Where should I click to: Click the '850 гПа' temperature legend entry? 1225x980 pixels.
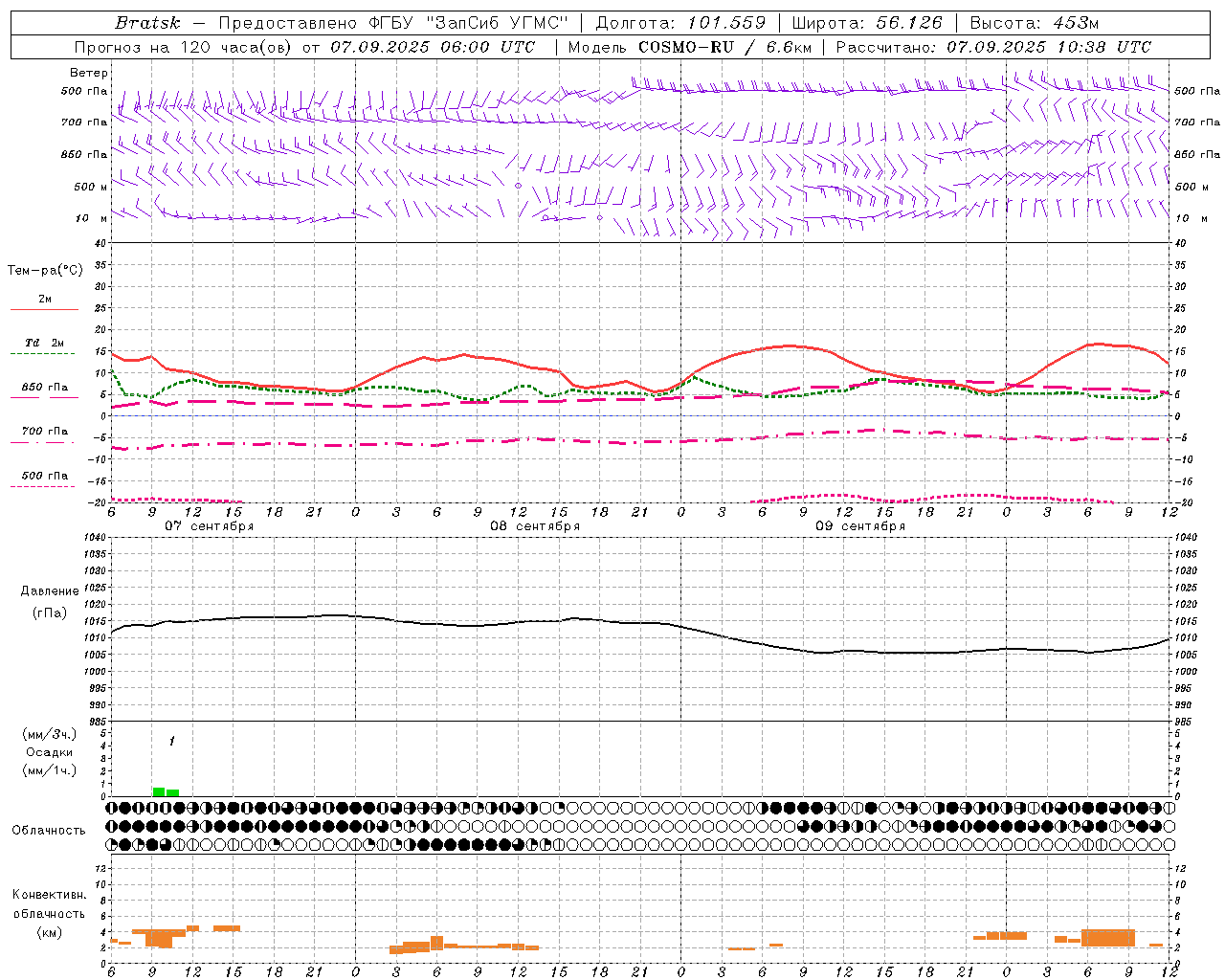[x=45, y=388]
